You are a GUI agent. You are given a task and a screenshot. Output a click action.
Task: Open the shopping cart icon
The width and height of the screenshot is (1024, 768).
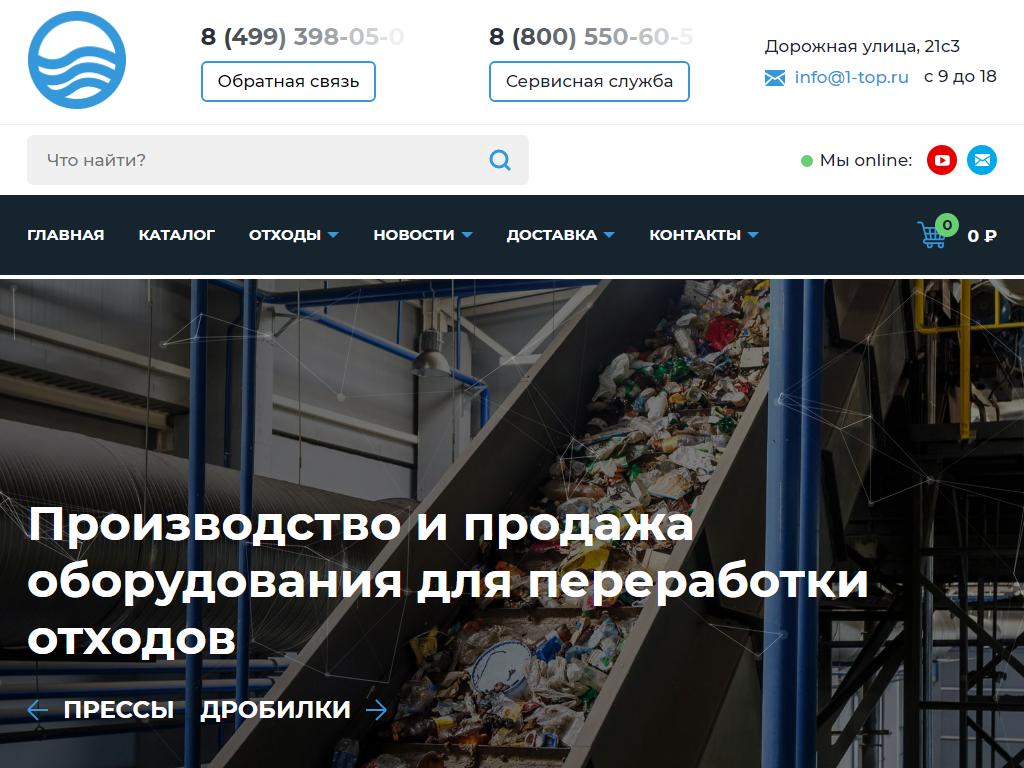click(x=932, y=234)
